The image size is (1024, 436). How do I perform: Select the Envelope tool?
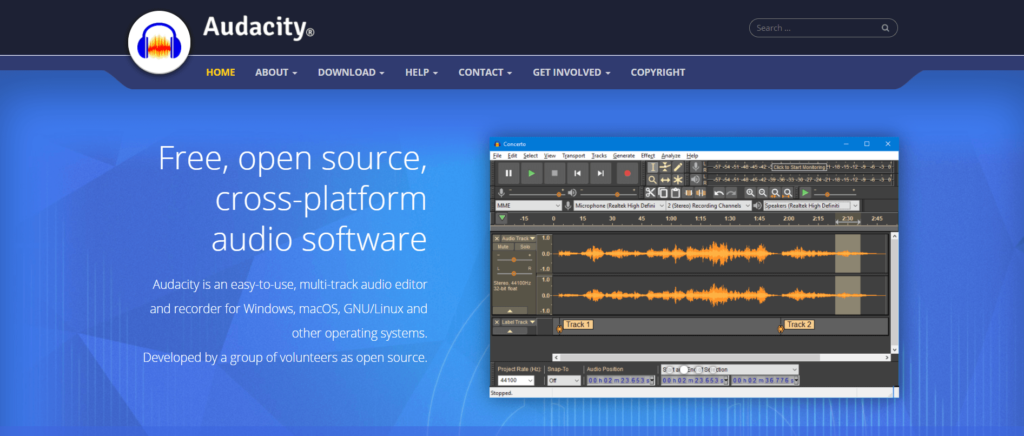coord(665,167)
